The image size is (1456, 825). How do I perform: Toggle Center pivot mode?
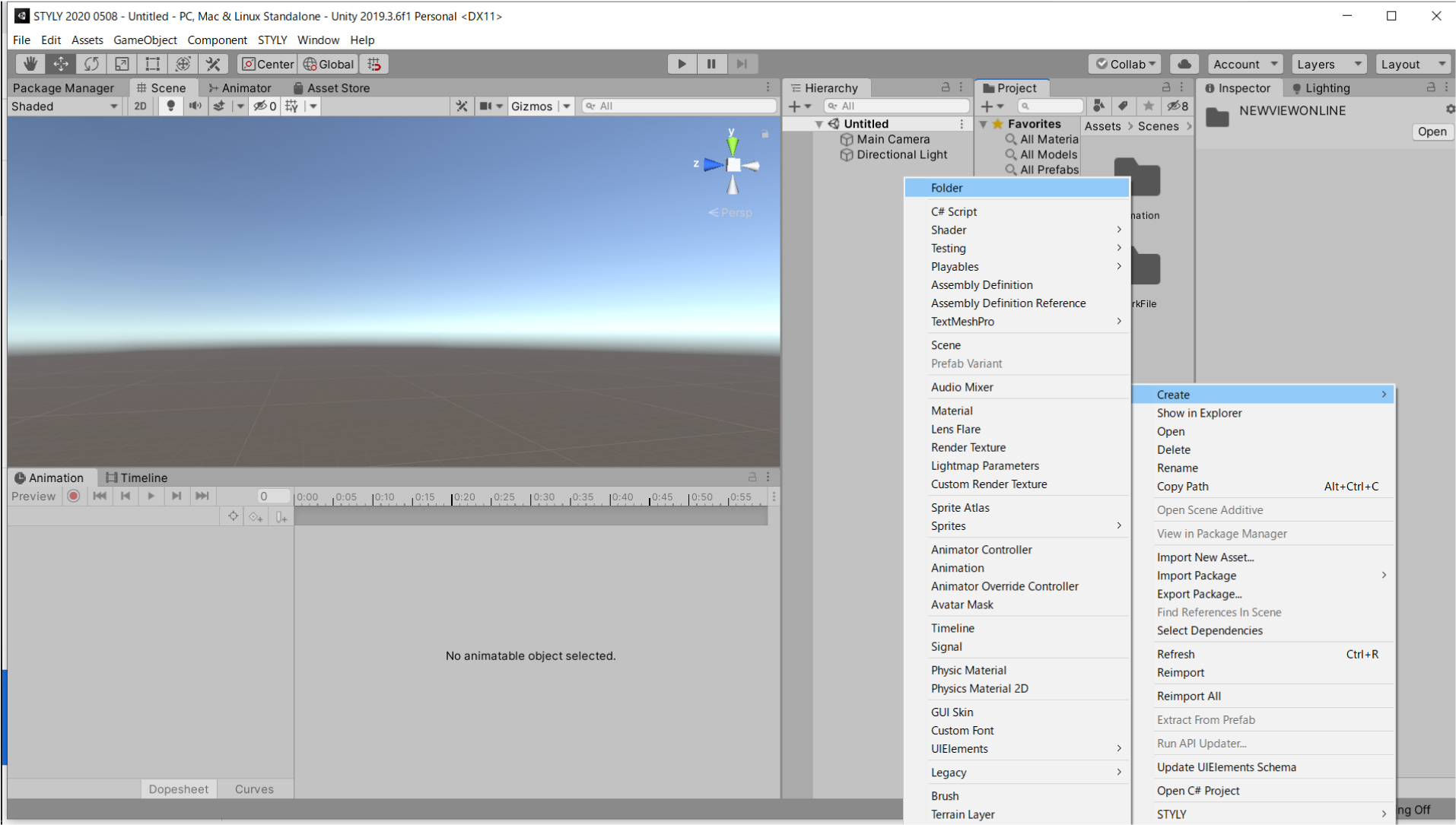tap(267, 64)
